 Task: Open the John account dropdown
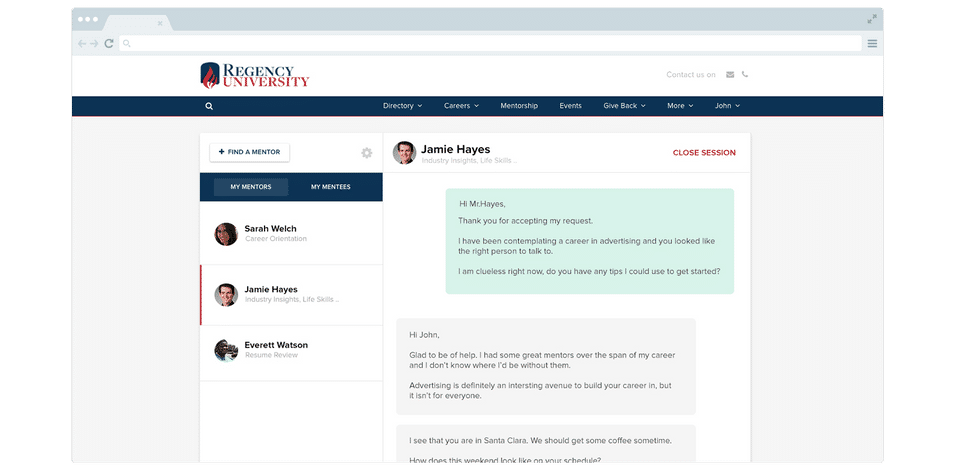coord(727,106)
